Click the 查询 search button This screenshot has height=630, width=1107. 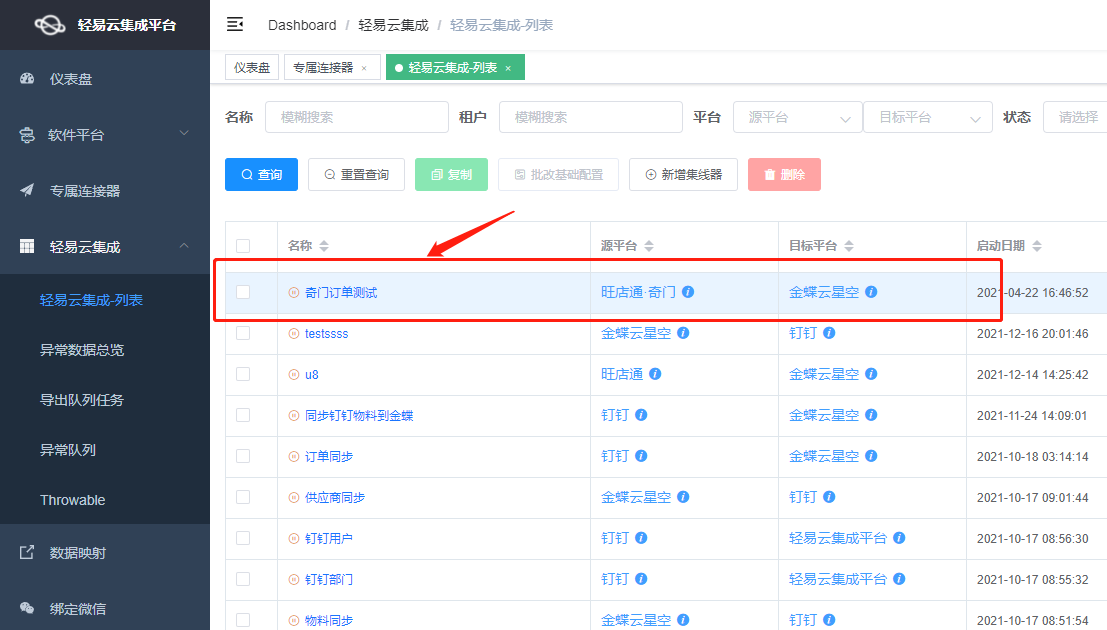261,174
